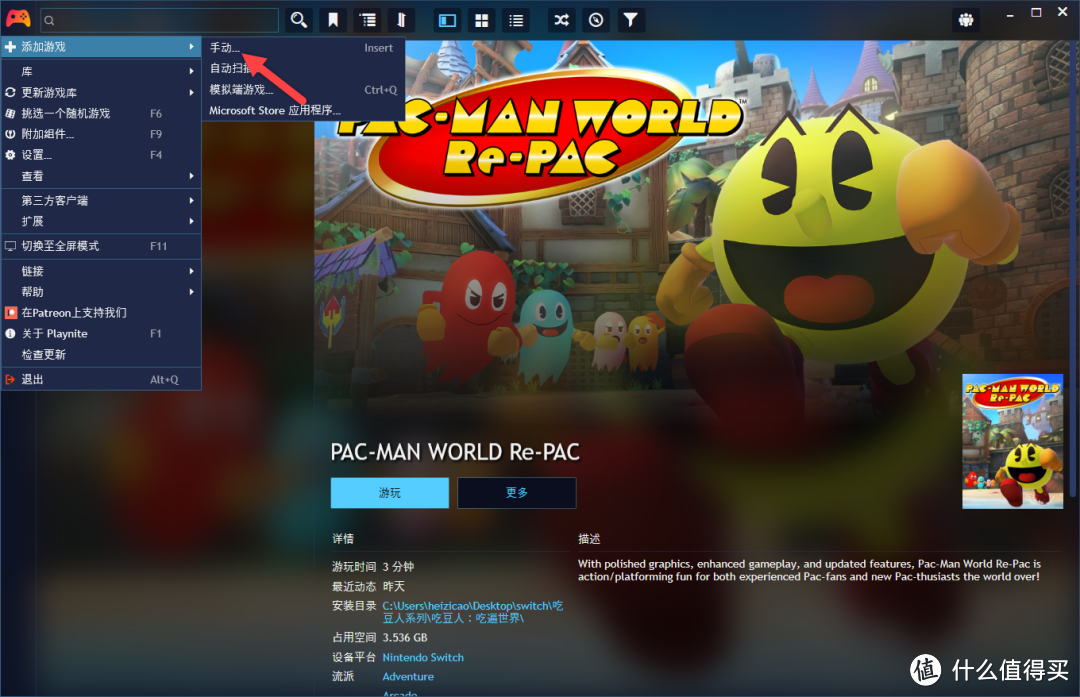Expand the 链接 submenu
1080x697 pixels.
pyautogui.click(x=101, y=271)
